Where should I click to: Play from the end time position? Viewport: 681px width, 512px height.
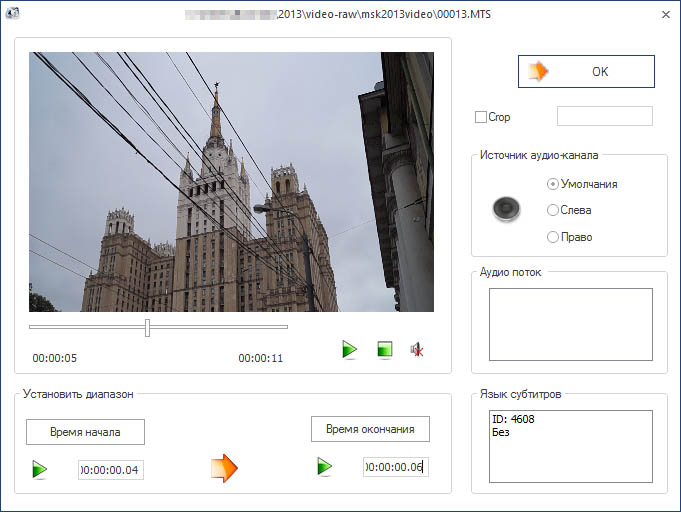(x=324, y=467)
